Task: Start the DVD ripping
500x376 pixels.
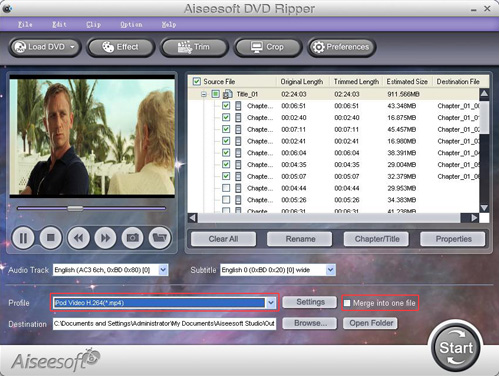Action: click(x=456, y=347)
